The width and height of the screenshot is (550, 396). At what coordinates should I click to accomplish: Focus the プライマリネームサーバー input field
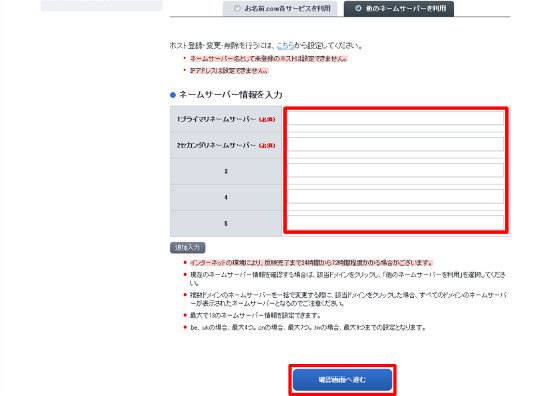[x=396, y=118]
